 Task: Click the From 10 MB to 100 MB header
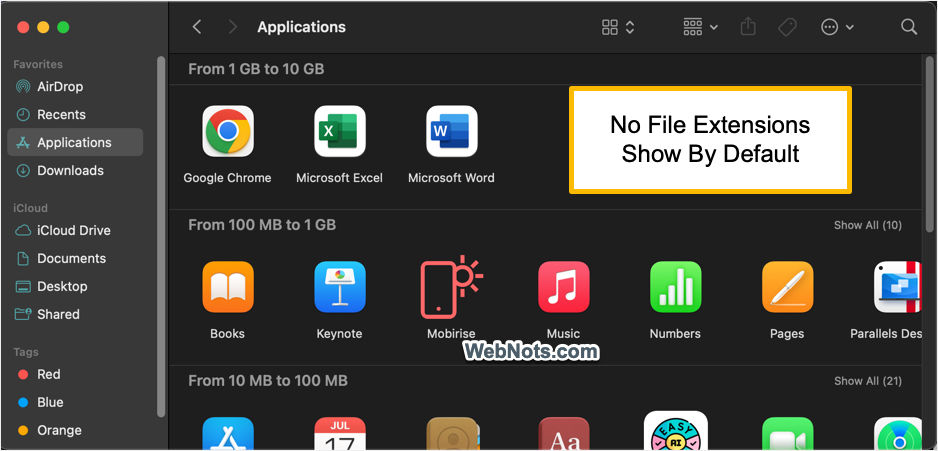click(x=268, y=381)
